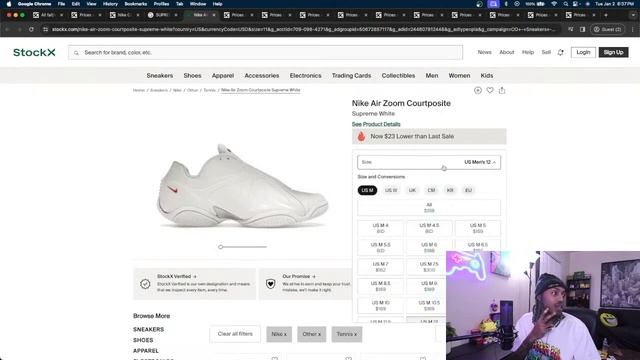Toggle Chrome side panel icon
The width and height of the screenshot is (640, 360).
(x=582, y=29)
